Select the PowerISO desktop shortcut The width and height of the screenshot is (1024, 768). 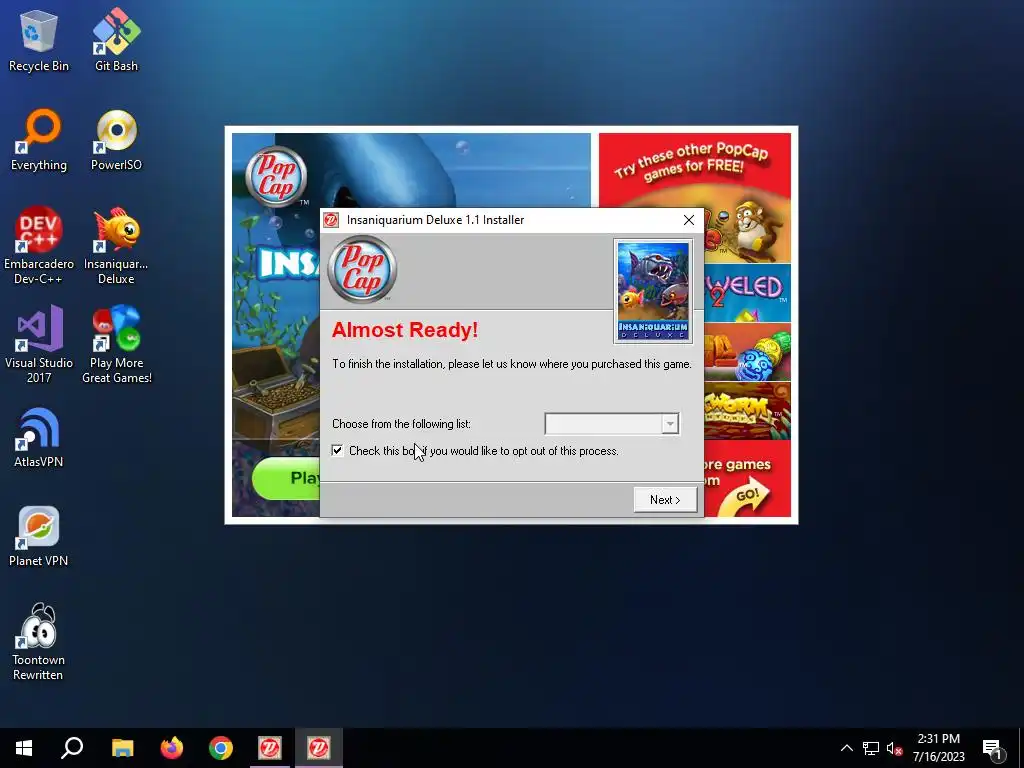(x=116, y=140)
